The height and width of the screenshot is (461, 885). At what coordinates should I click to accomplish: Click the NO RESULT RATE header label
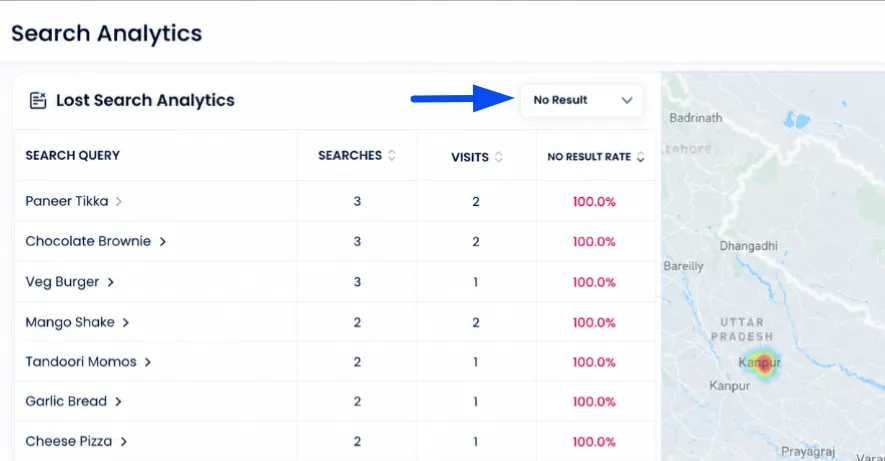(589, 157)
